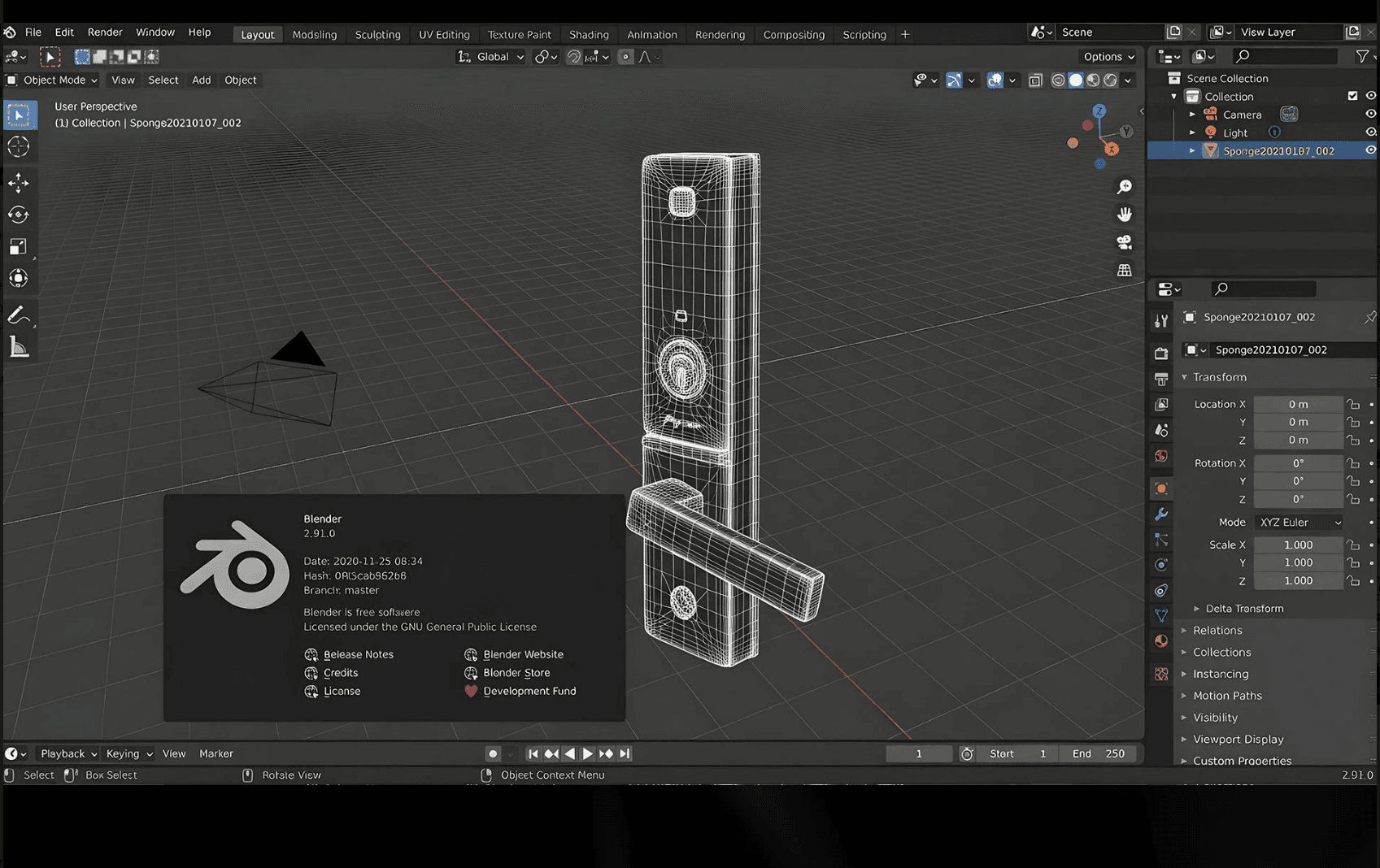1380x868 pixels.
Task: Open the View Layer properties tab
Action: tap(1161, 404)
